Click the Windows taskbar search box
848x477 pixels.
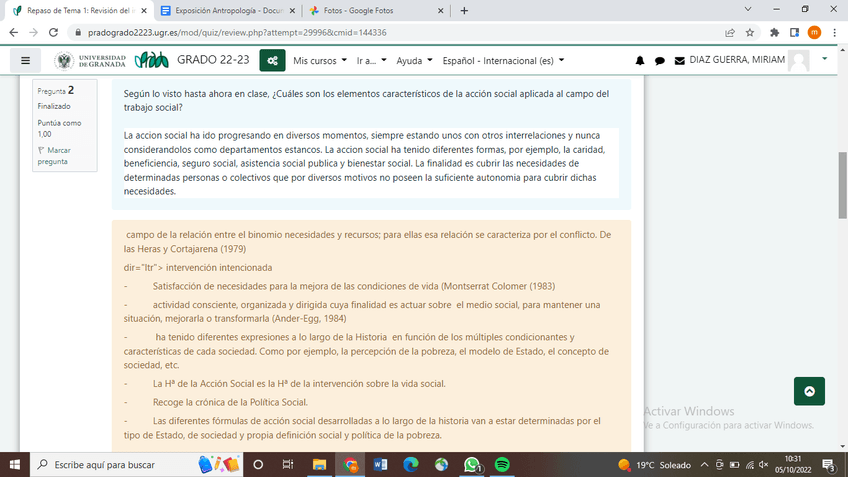coord(136,465)
